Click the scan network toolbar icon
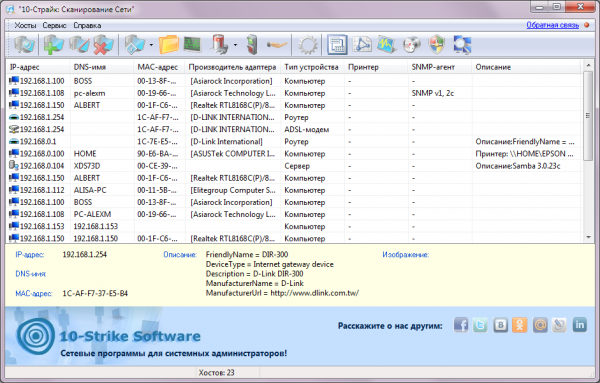 coord(24,45)
